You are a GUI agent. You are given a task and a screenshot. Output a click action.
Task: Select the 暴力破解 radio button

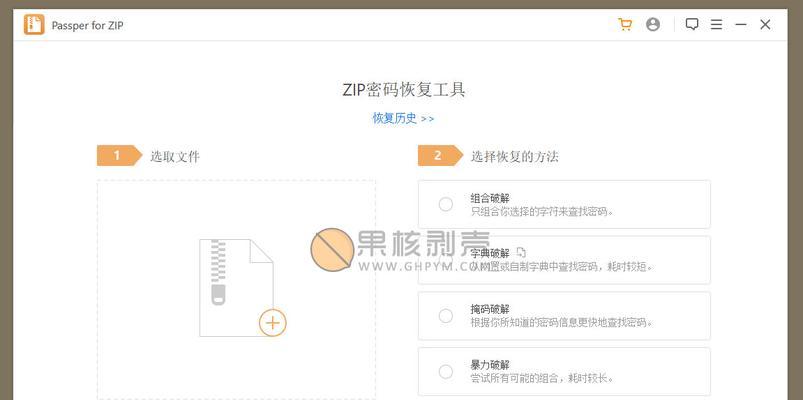[x=446, y=372]
